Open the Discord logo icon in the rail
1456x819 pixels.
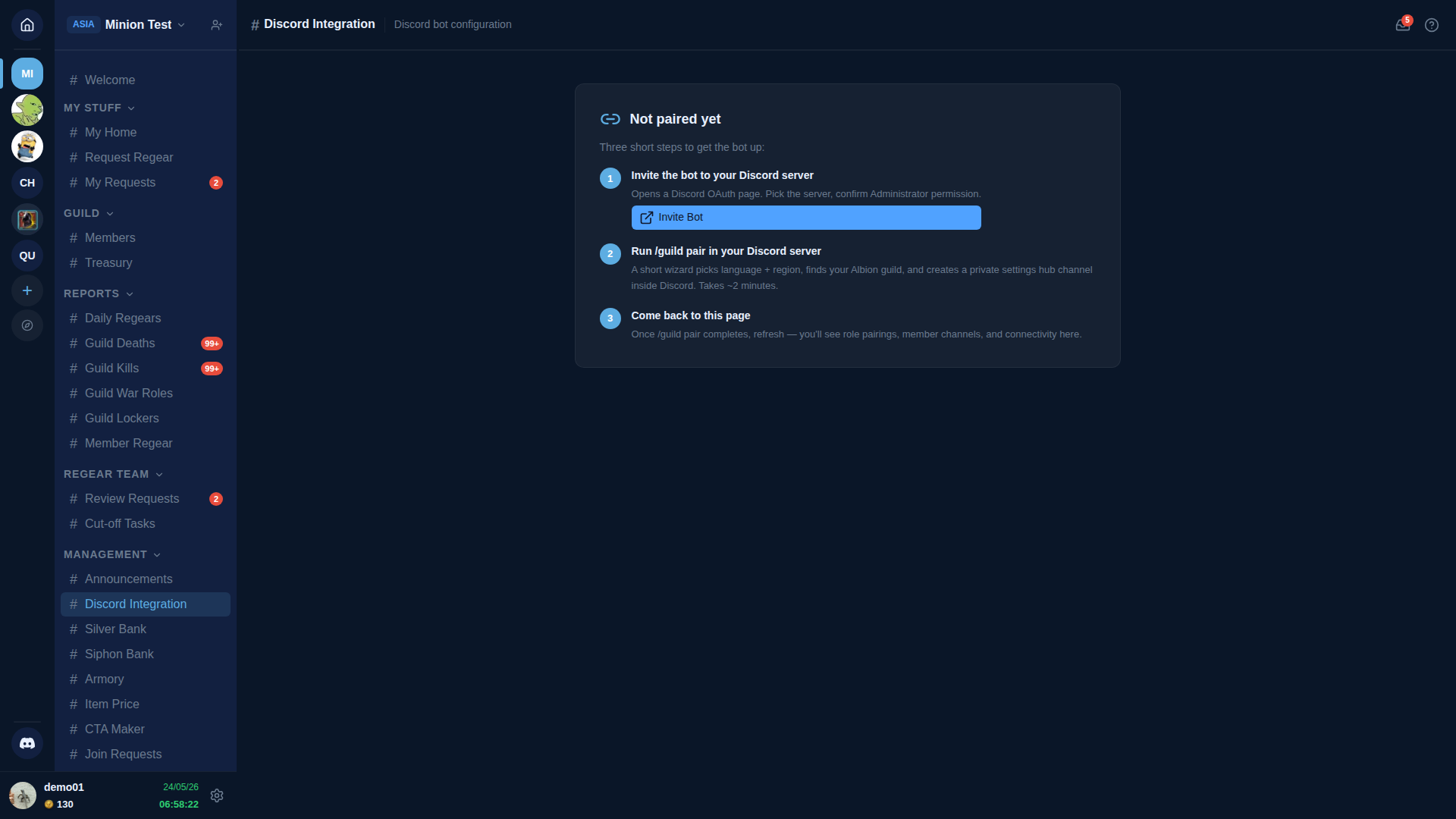pos(27,743)
